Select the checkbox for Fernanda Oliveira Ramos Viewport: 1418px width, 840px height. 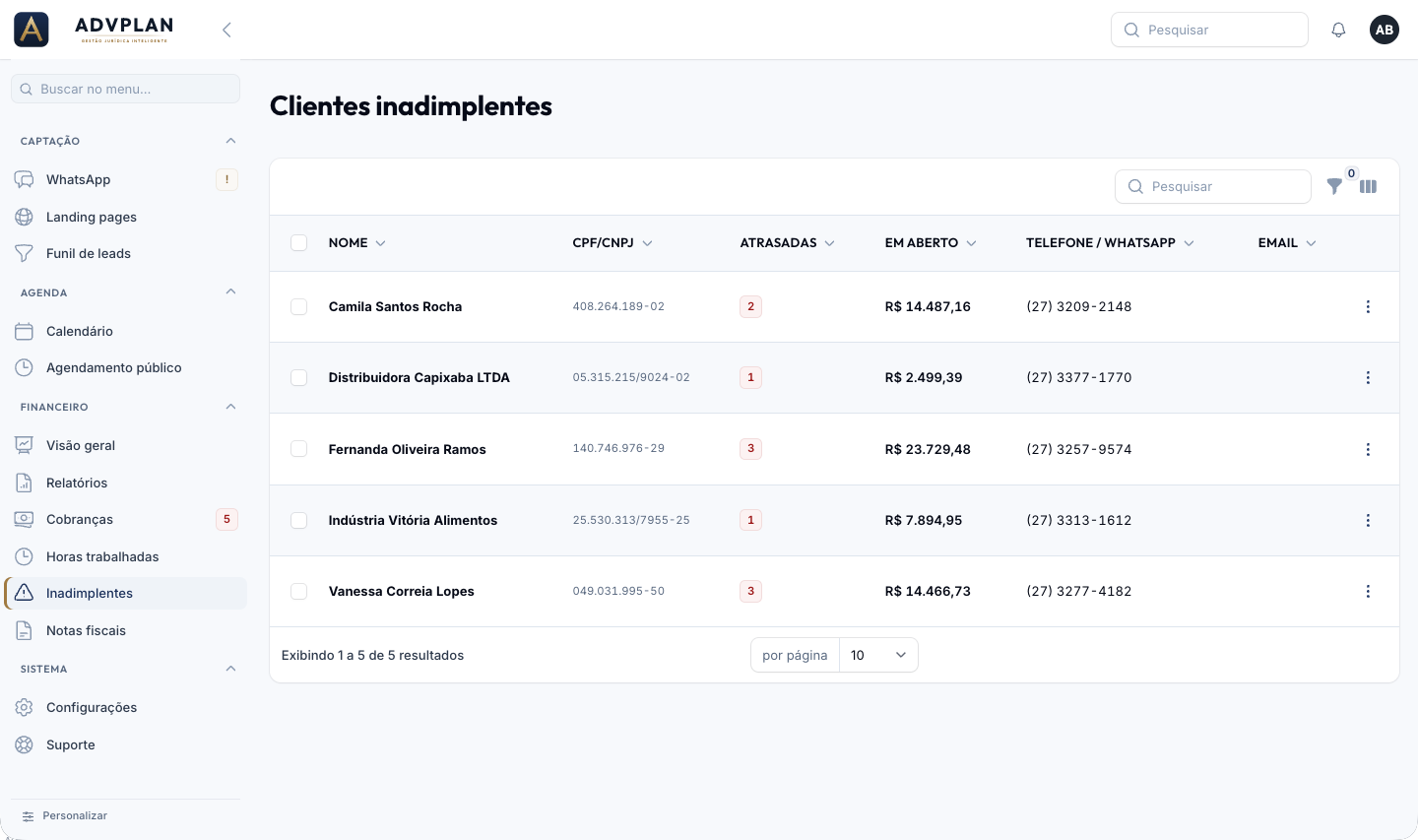click(299, 449)
